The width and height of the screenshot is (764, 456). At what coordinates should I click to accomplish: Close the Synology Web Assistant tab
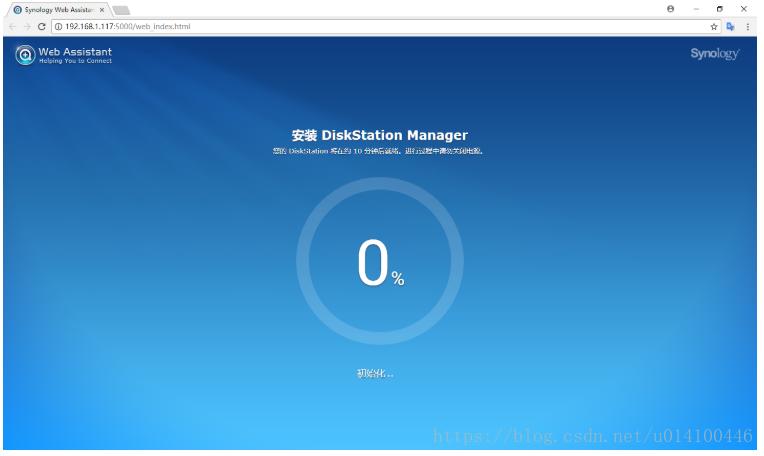(102, 10)
